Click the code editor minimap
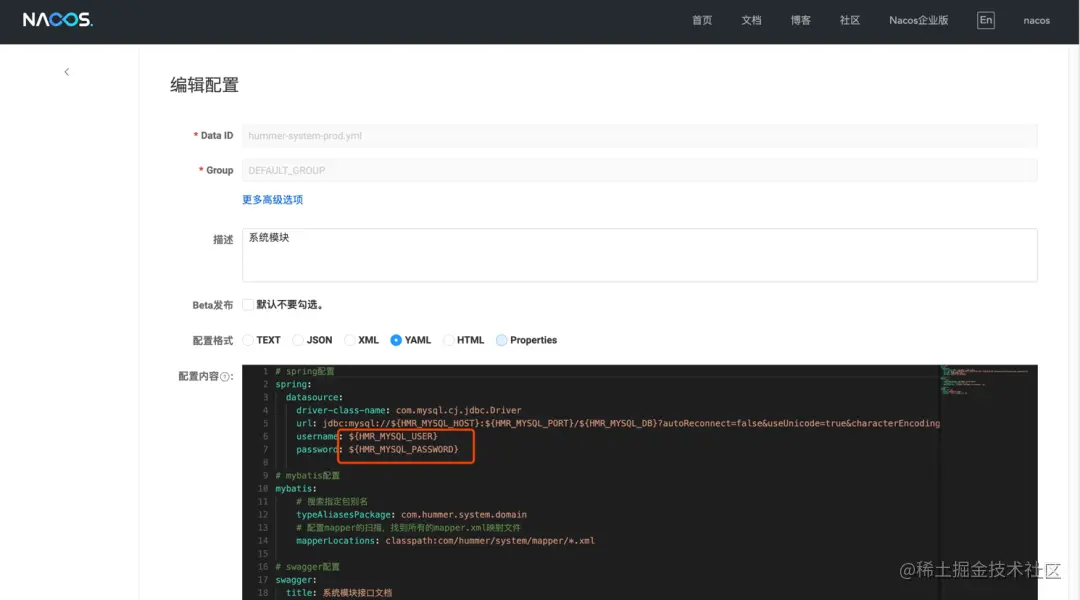Image resolution: width=1080 pixels, height=600 pixels. click(x=988, y=381)
